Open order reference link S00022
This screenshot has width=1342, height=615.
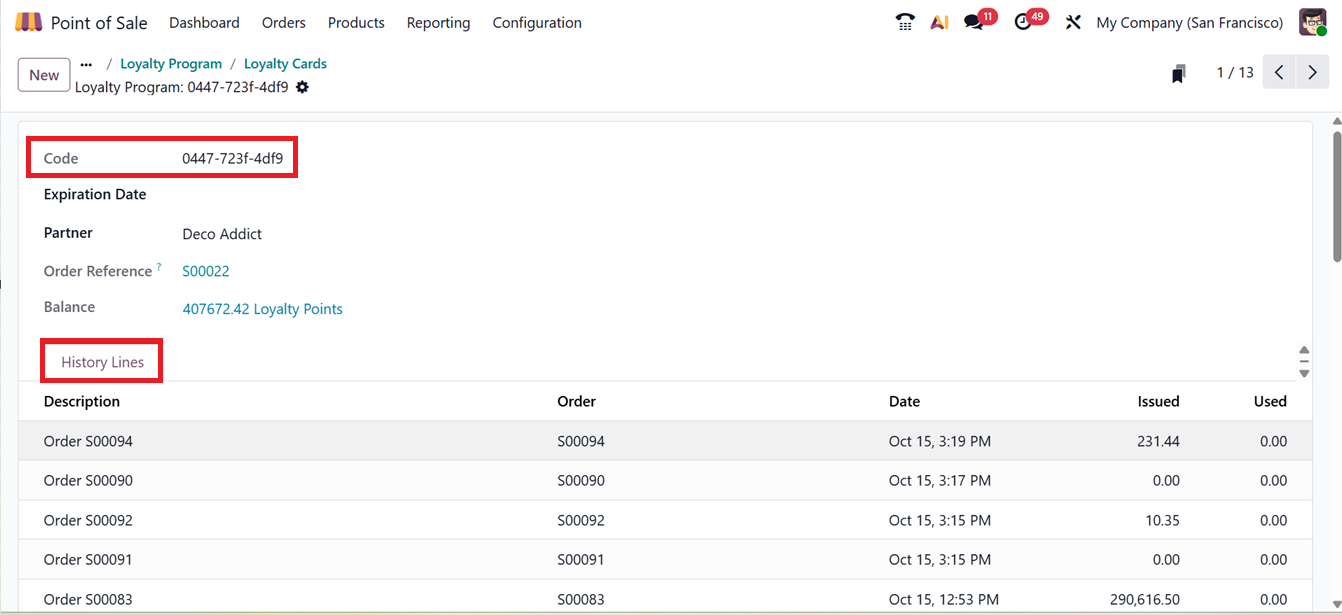(x=206, y=271)
